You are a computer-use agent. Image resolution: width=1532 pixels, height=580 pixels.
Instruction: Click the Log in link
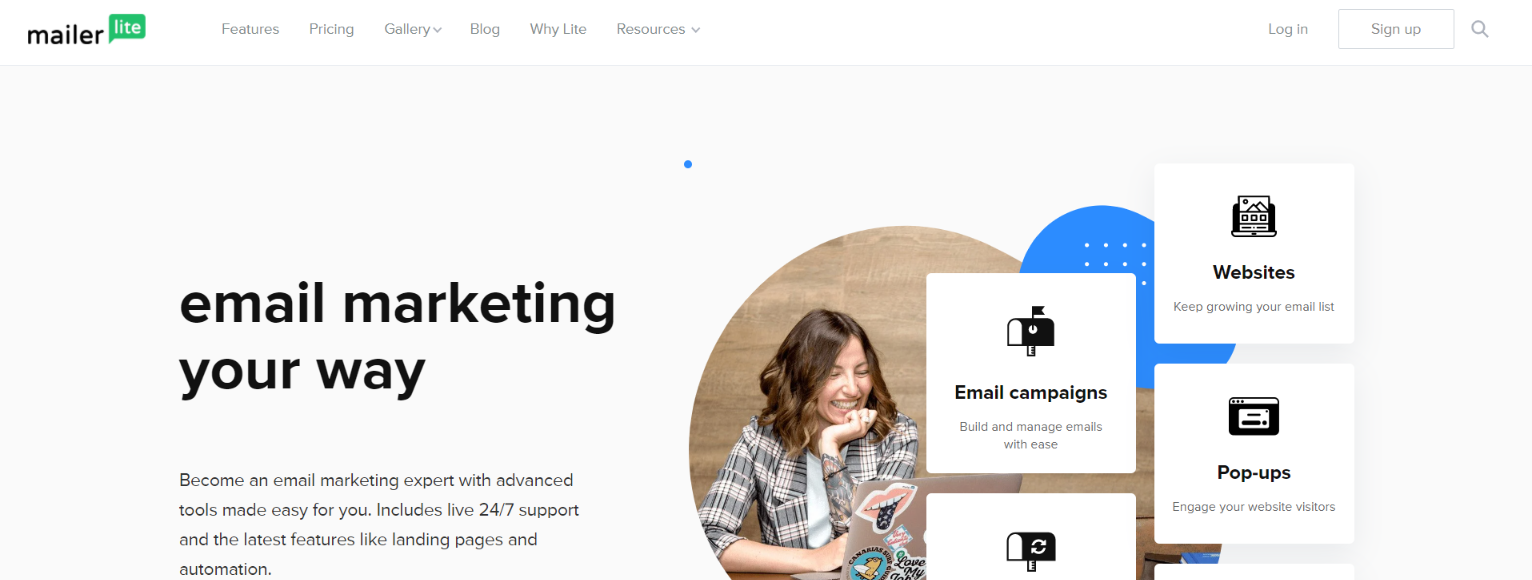[1288, 29]
